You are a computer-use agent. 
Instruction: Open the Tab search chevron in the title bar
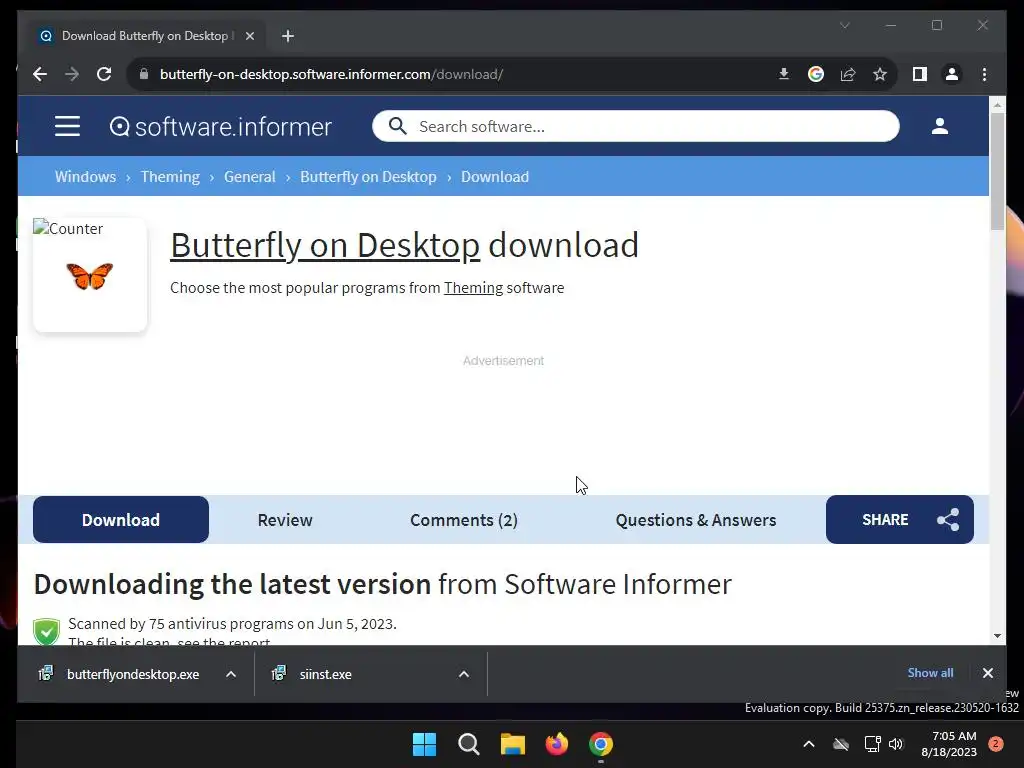coord(844,25)
